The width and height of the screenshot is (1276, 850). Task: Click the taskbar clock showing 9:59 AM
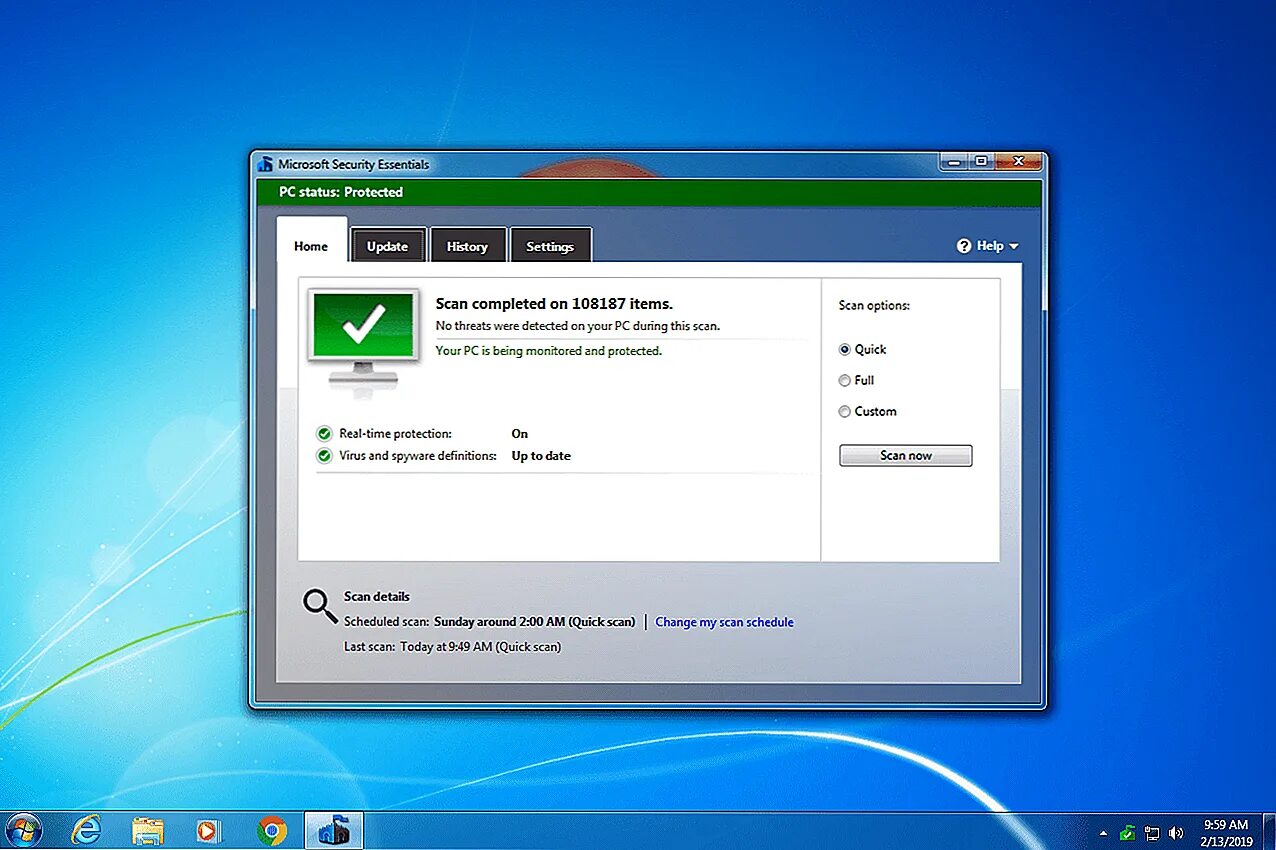[x=1225, y=832]
